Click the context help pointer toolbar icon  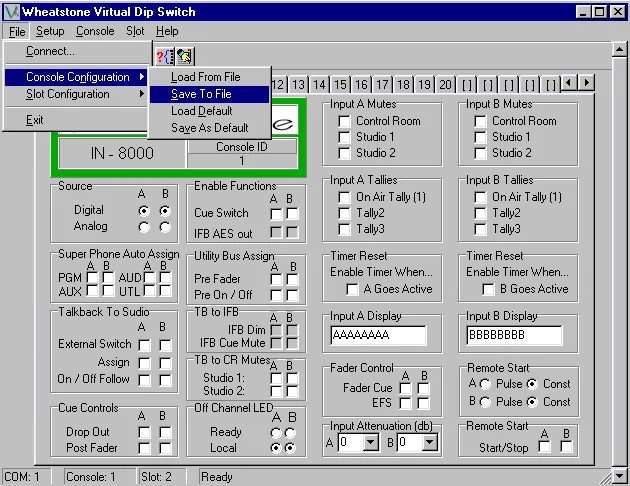tap(185, 56)
